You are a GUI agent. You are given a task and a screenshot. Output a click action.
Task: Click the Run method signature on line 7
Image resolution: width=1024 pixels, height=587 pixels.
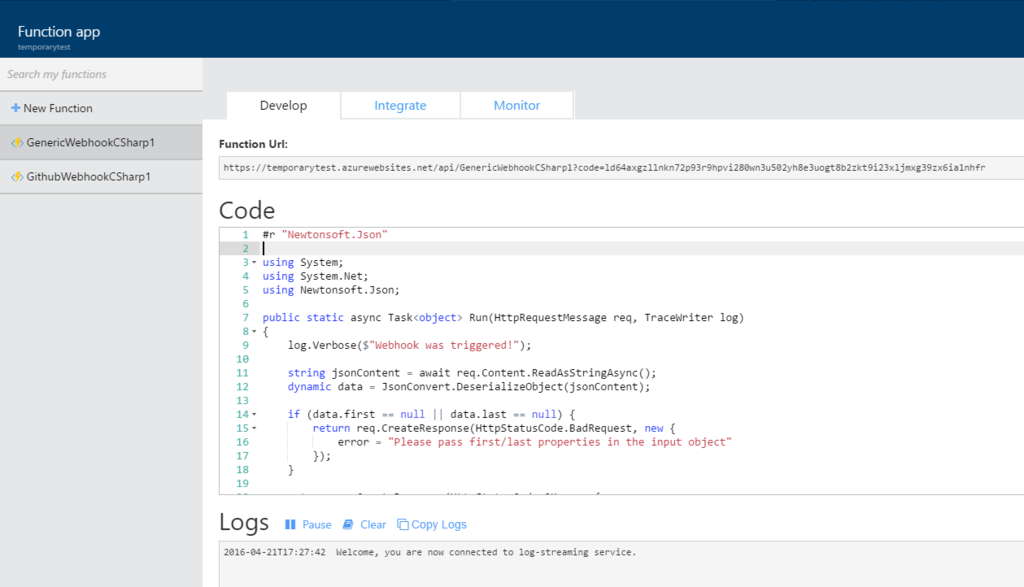click(503, 318)
